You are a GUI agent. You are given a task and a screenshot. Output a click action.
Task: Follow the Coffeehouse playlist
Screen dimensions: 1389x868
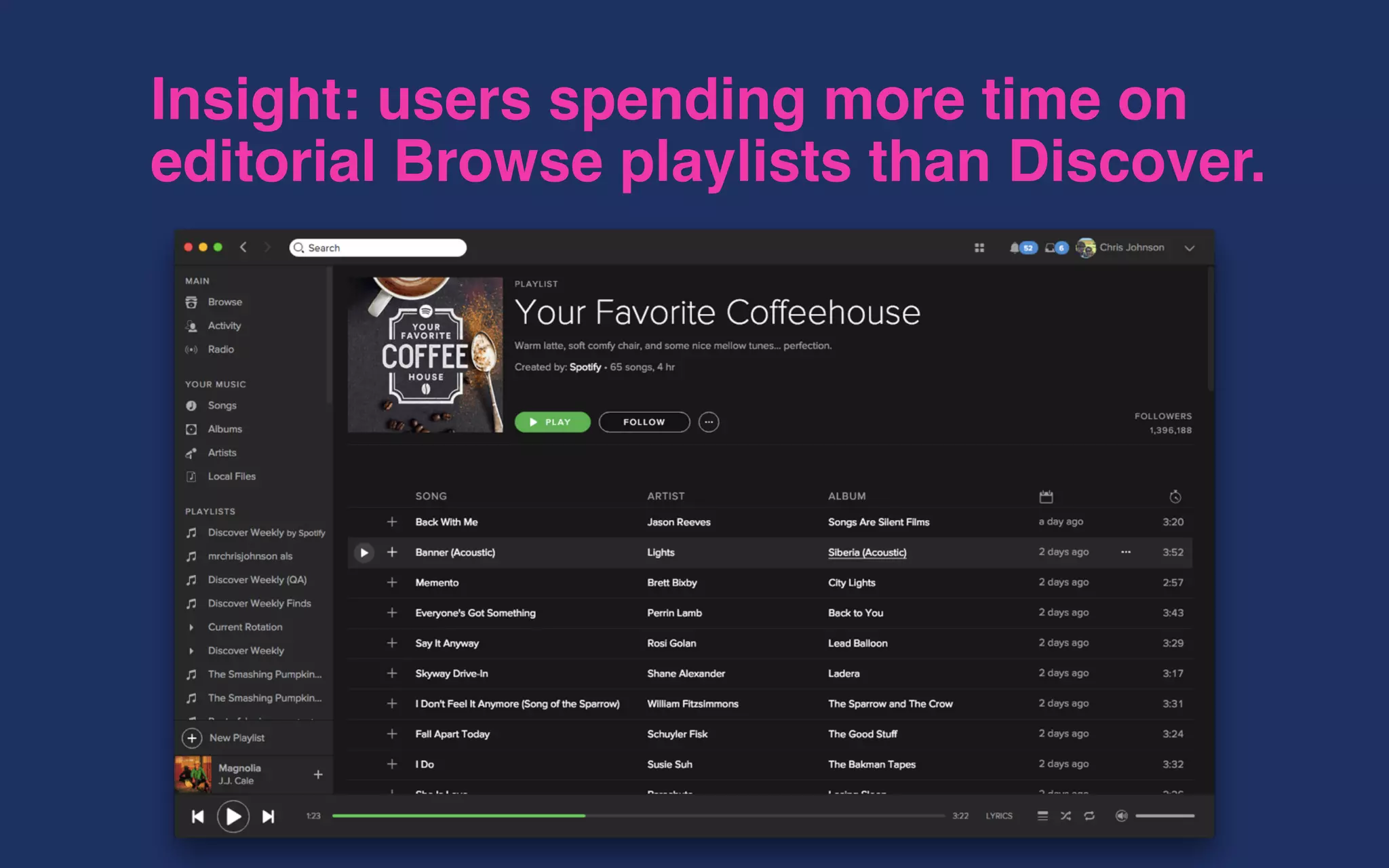point(644,422)
